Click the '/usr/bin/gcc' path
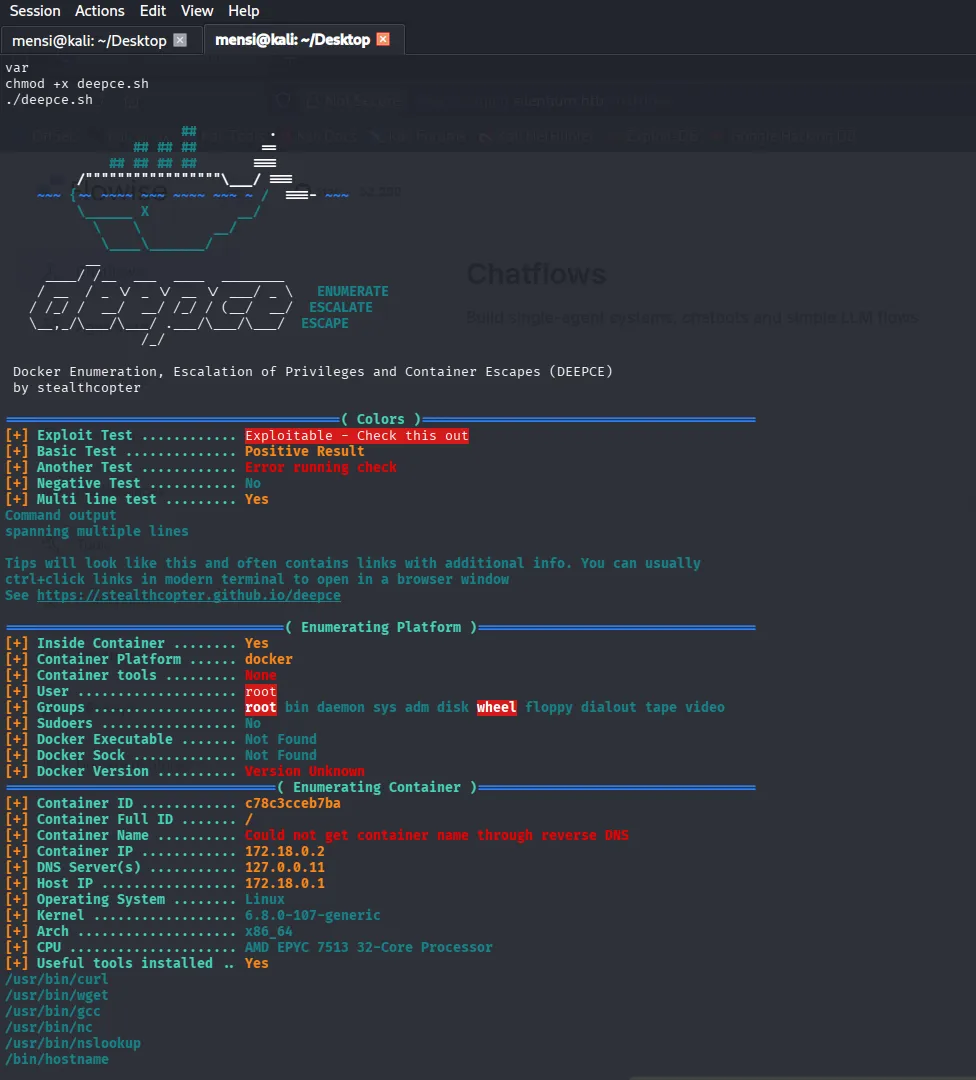This screenshot has width=976, height=1080. click(52, 1011)
